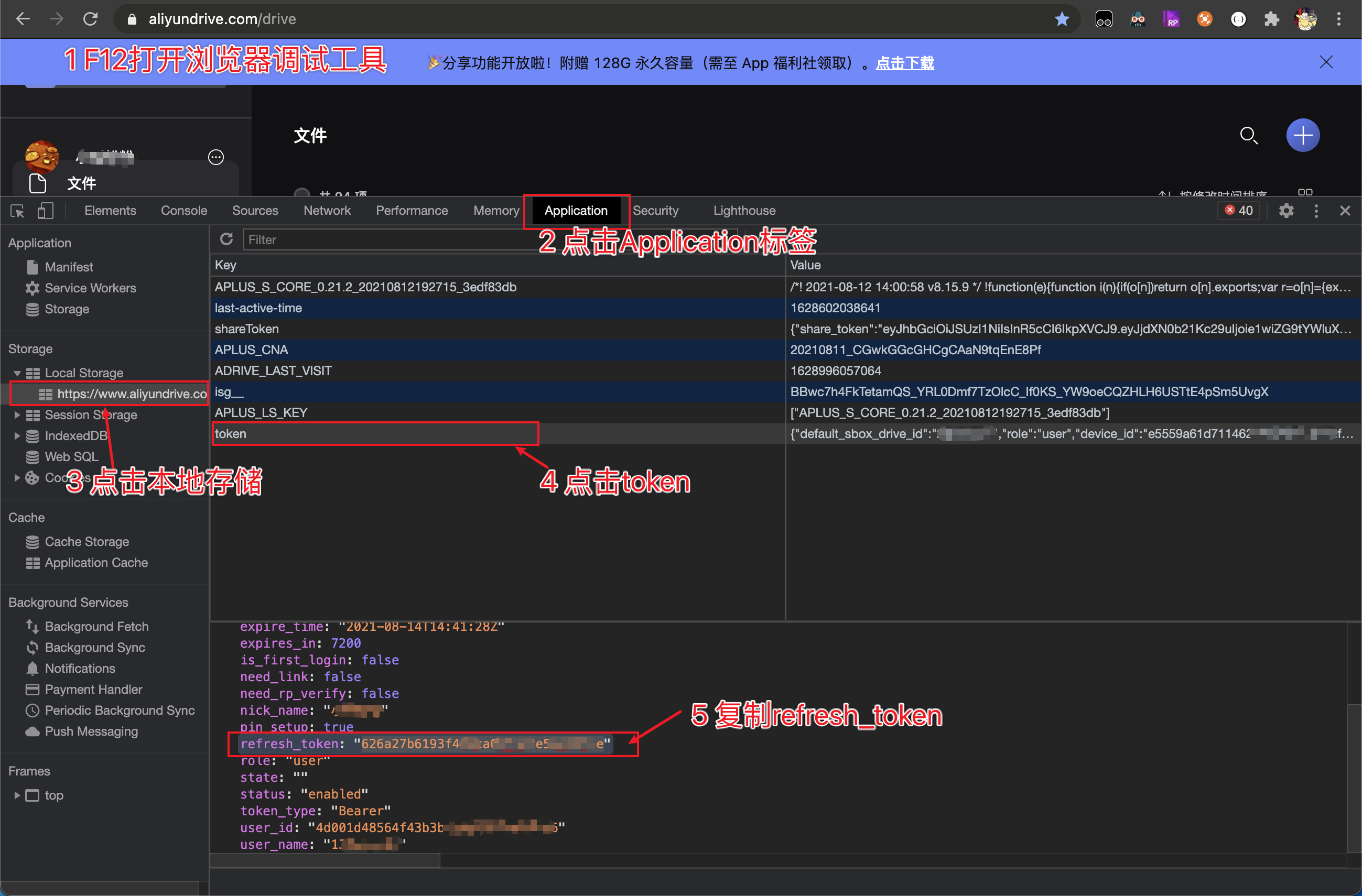This screenshot has height=896, width=1362.
Task: Click the horizontal scrollbar in preview pane
Action: point(325,860)
